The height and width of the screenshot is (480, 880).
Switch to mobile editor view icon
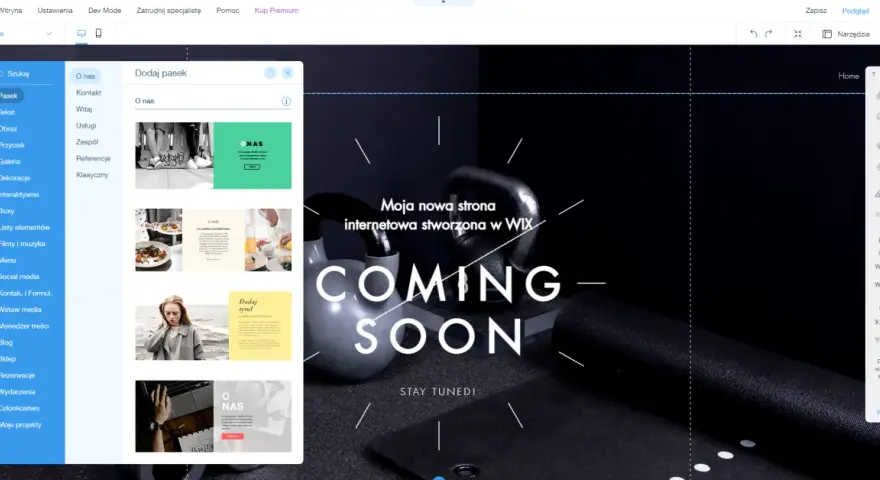point(99,34)
